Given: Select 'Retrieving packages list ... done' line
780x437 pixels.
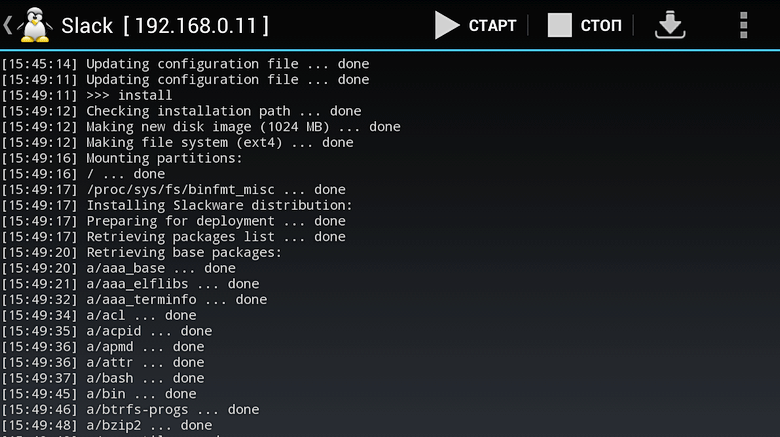Looking at the screenshot, I should (173, 236).
